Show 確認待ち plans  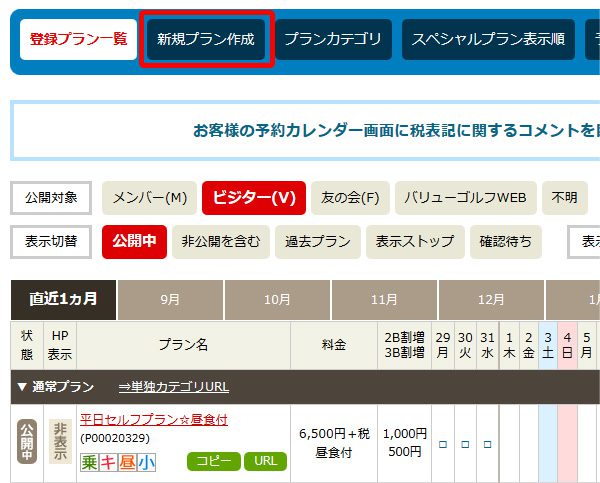click(x=505, y=242)
